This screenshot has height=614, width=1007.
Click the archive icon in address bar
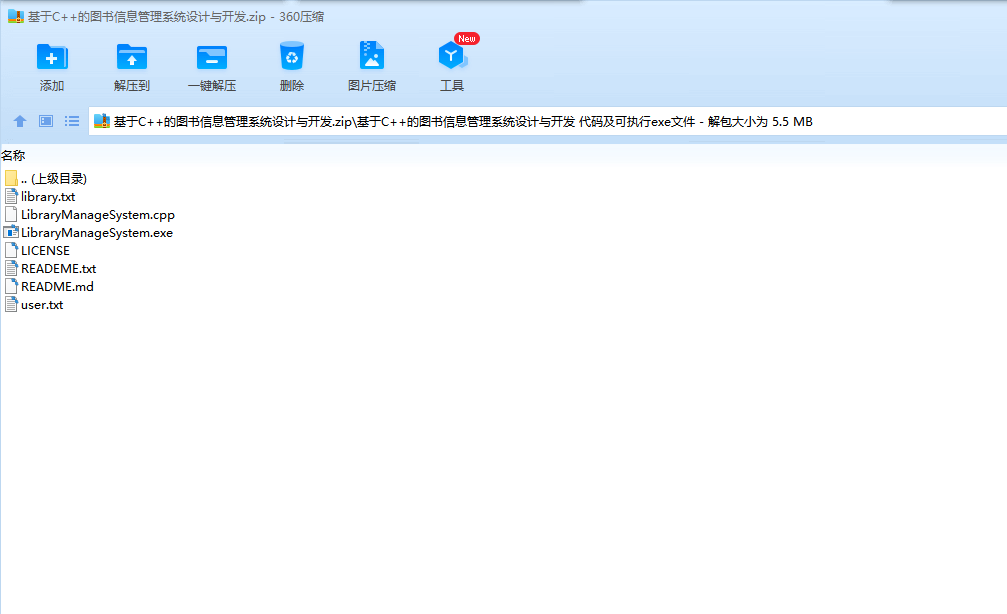click(102, 121)
